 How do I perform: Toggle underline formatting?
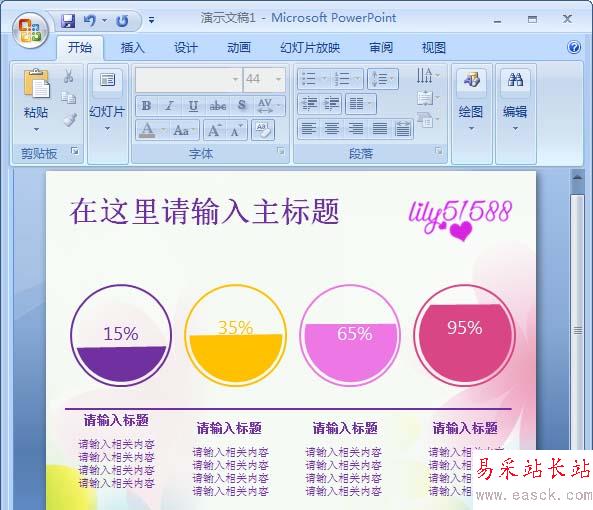pyautogui.click(x=193, y=105)
